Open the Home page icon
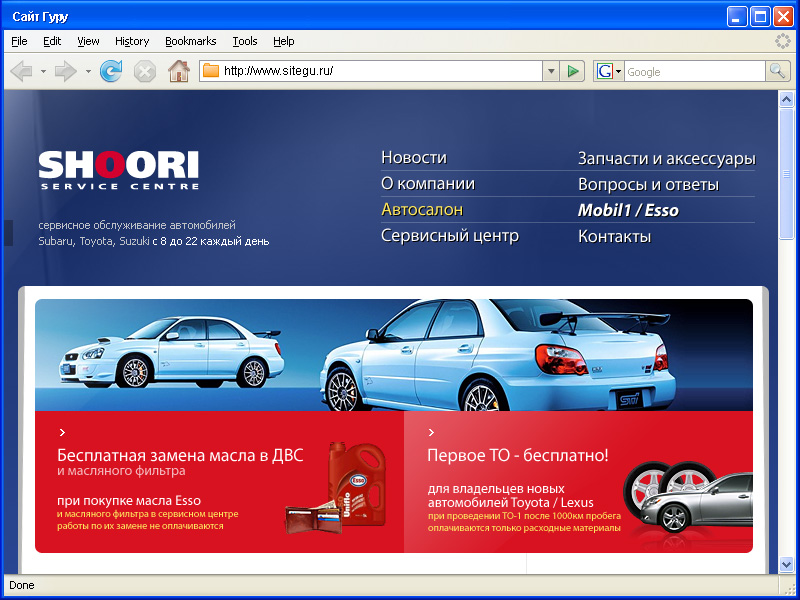 click(179, 71)
